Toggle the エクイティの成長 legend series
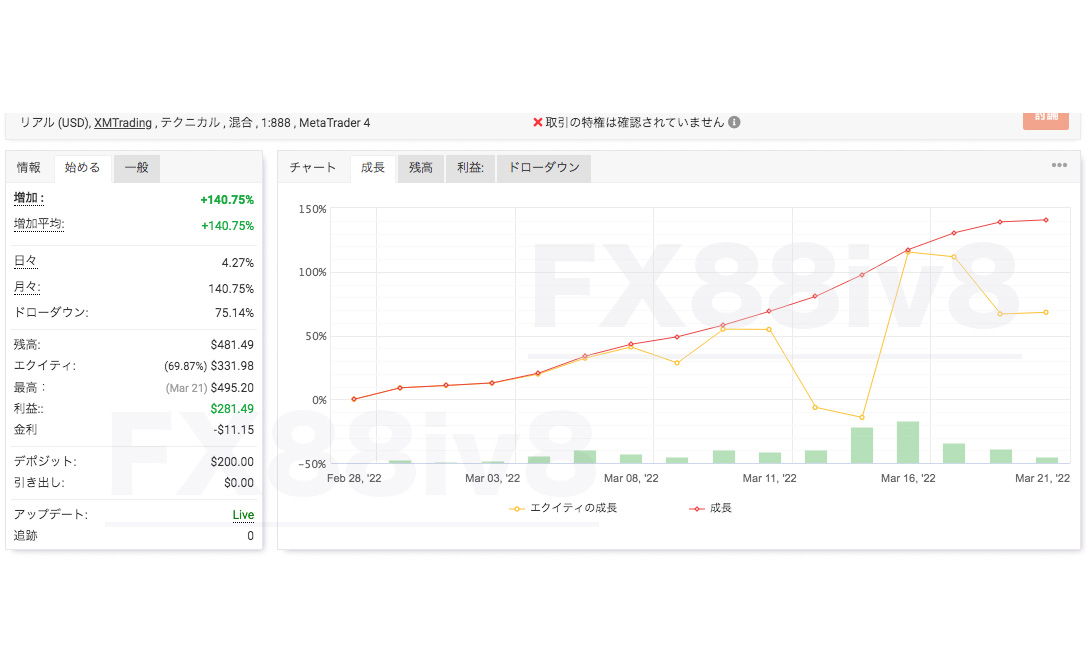Viewport: 1089px width, 671px height. pos(563,508)
